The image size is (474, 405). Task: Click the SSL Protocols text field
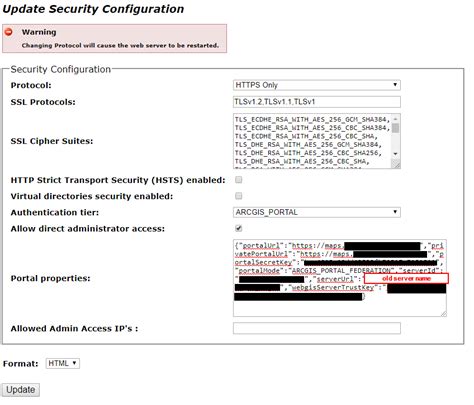coord(317,102)
